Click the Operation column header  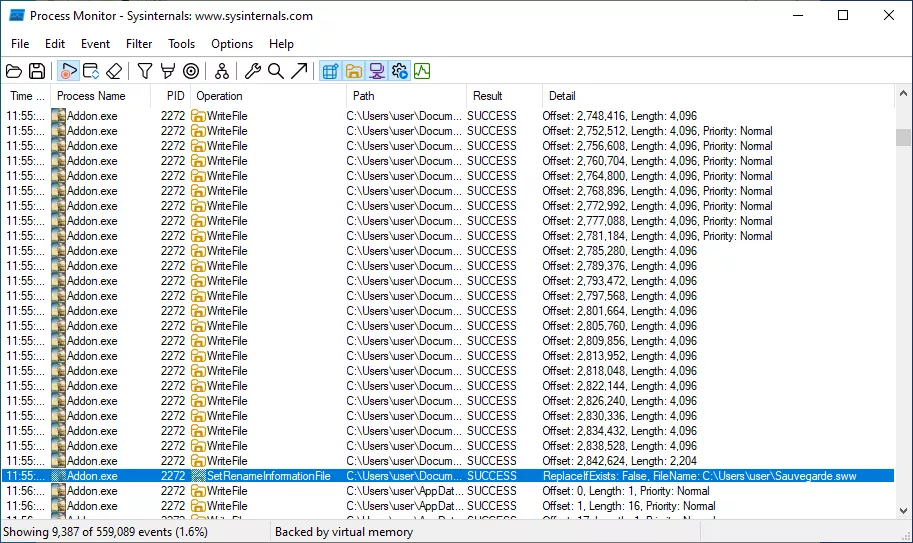(x=220, y=96)
